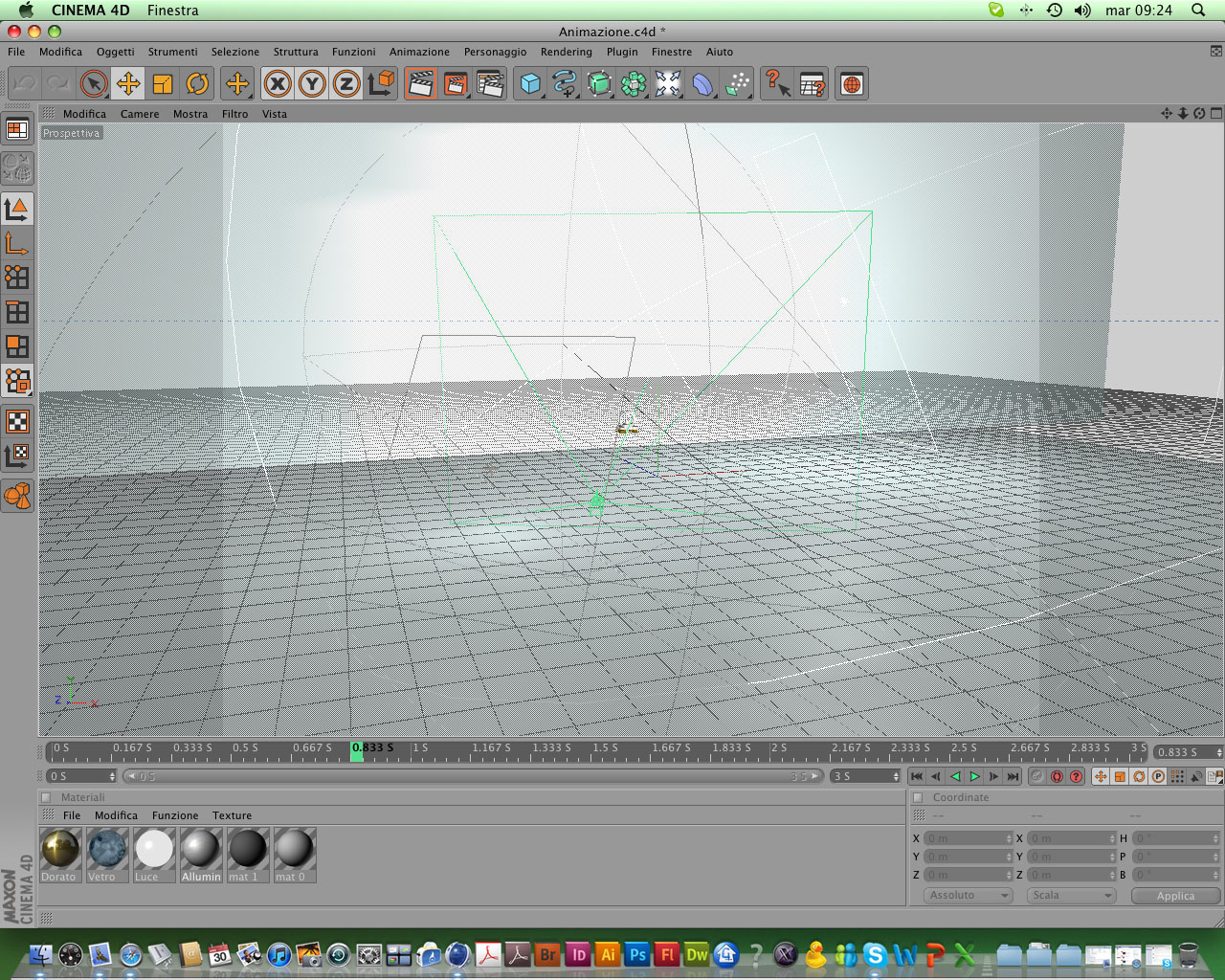
Task: Open the Scala dropdown
Action: (1072, 895)
